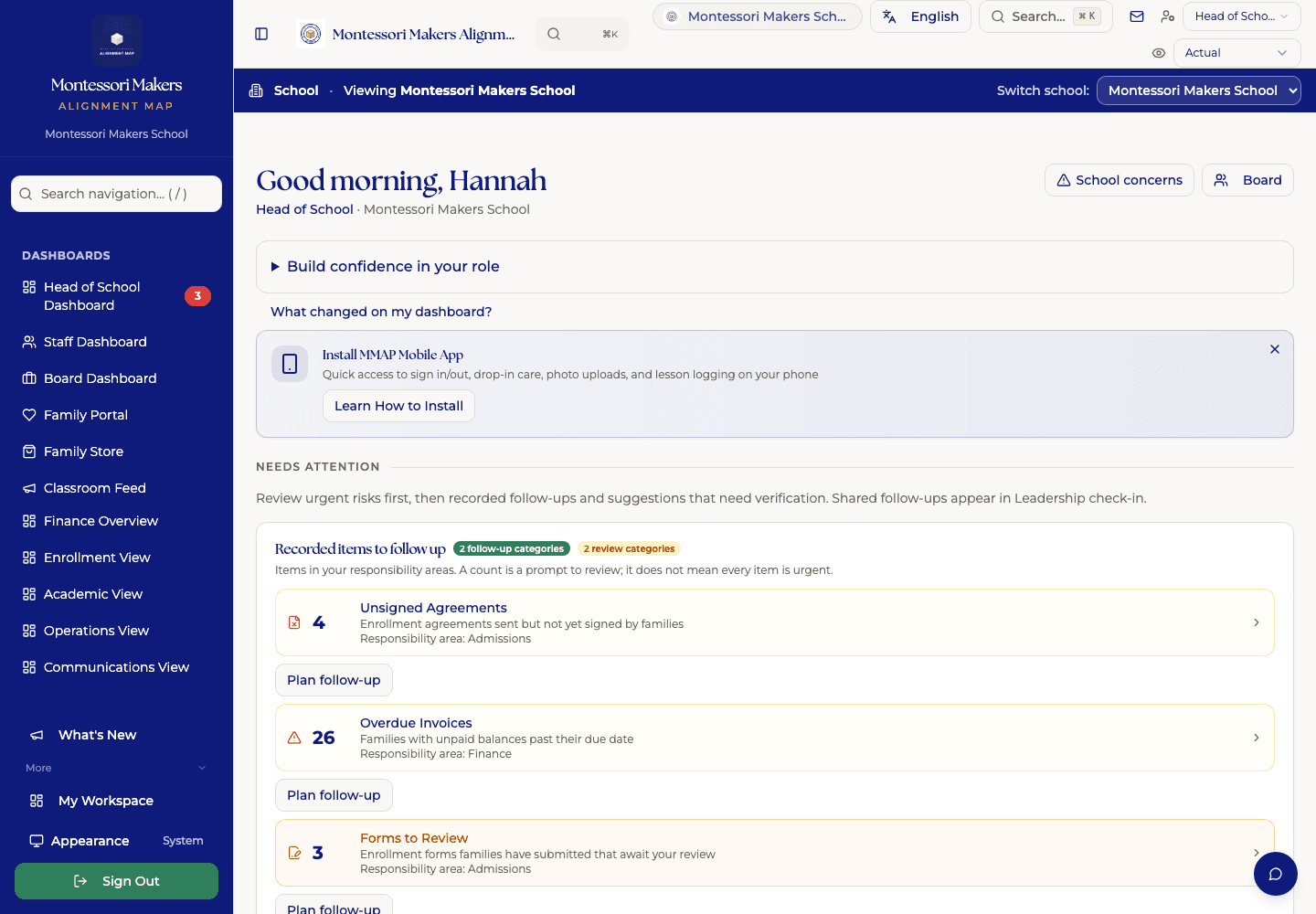Image resolution: width=1316 pixels, height=914 pixels.
Task: Click What changed on my dashboard link
Action: pos(381,312)
